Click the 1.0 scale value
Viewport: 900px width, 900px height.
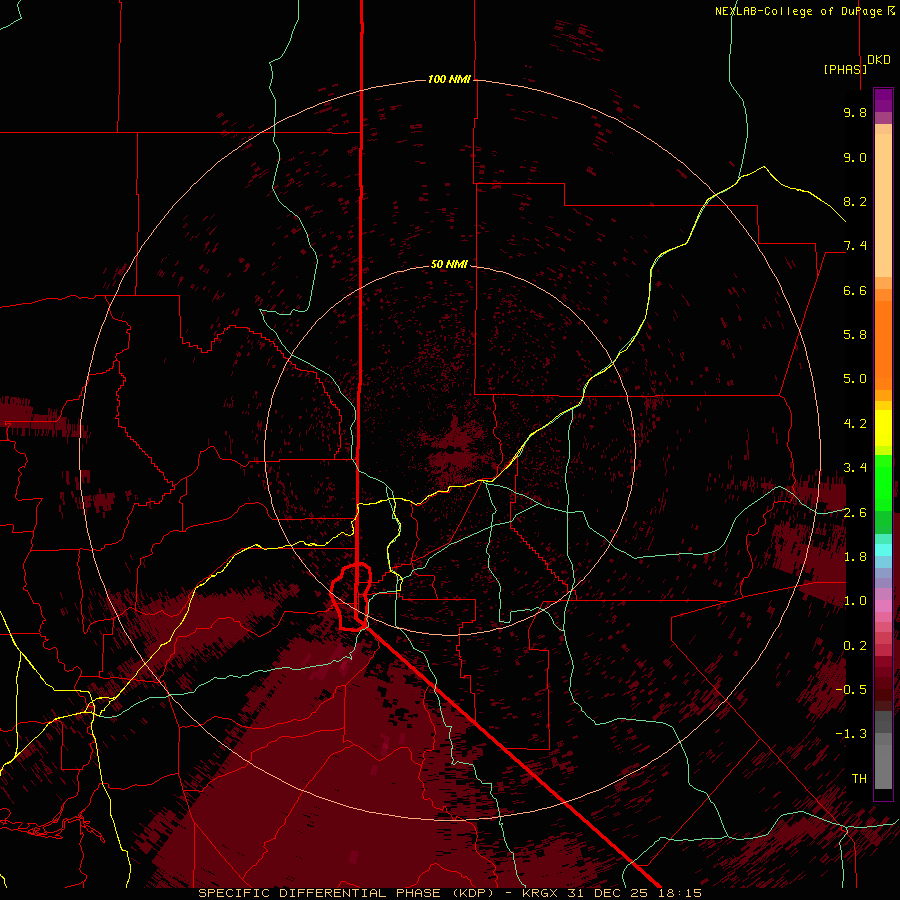pyautogui.click(x=855, y=601)
